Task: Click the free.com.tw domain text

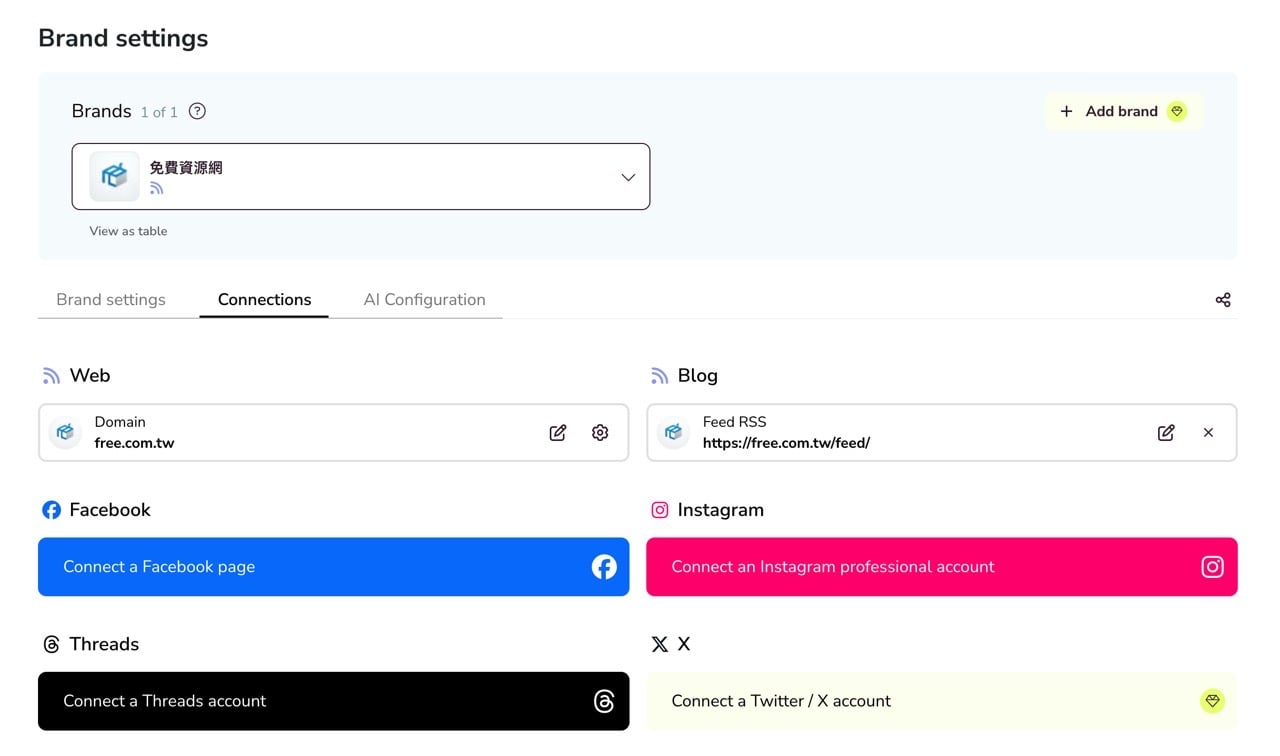Action: (134, 443)
